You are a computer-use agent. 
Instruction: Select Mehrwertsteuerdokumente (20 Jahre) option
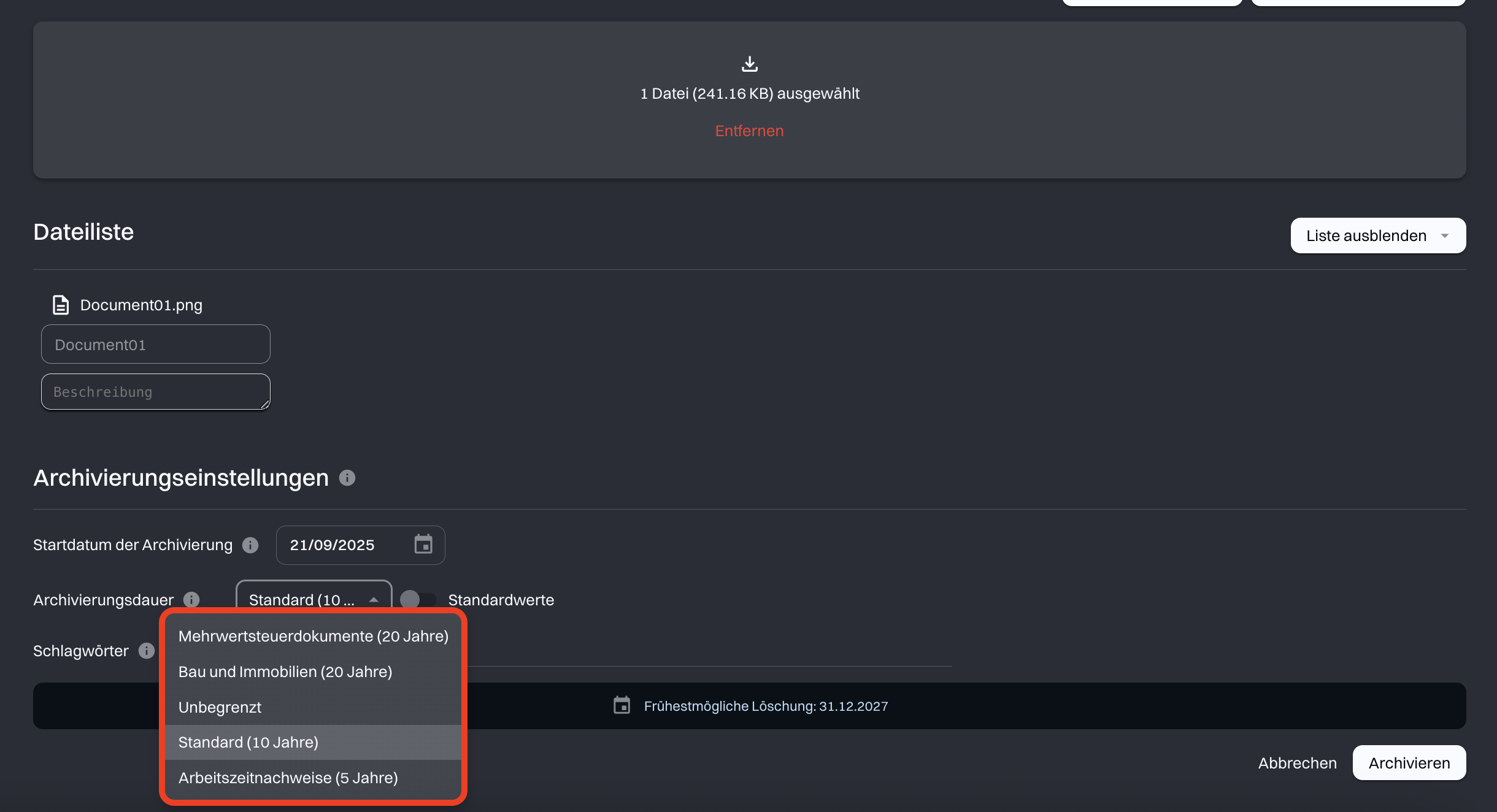pos(313,636)
